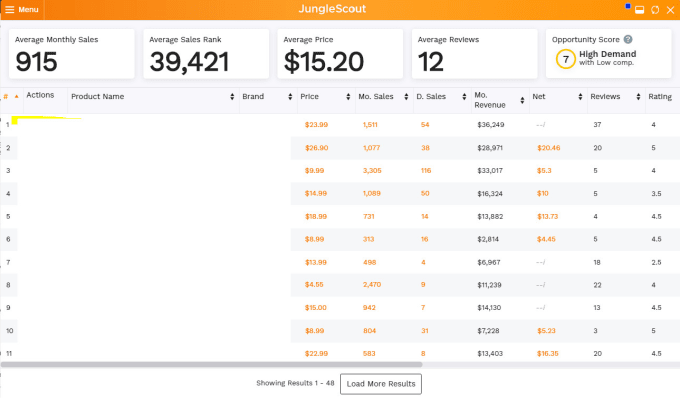Image resolution: width=680 pixels, height=398 pixels.
Task: Sort by Net column arrows
Action: point(580,97)
